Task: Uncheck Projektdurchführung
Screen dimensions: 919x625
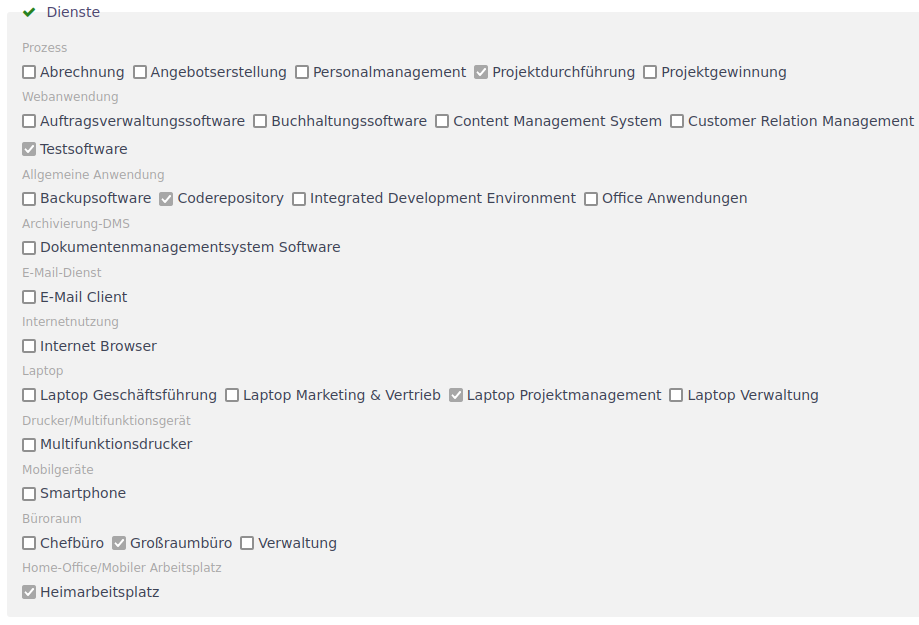Action: [481, 72]
